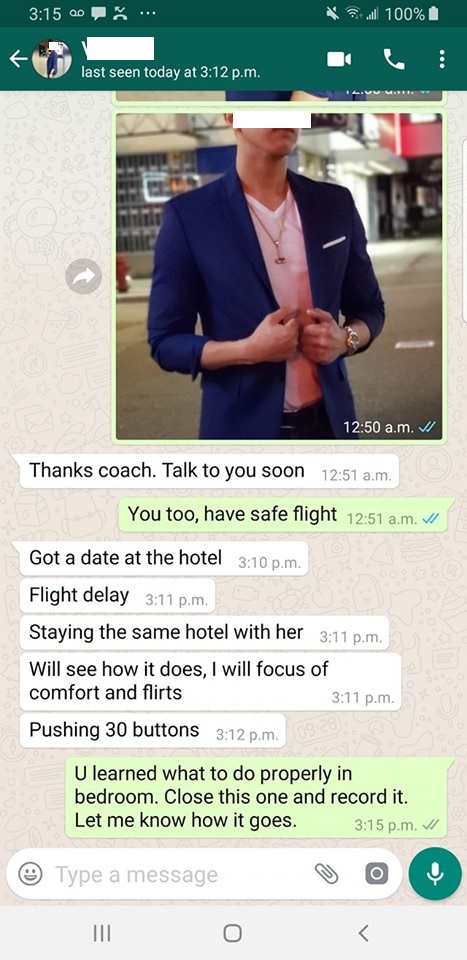Tap the back arrow in chat header

pyautogui.click(x=18, y=59)
